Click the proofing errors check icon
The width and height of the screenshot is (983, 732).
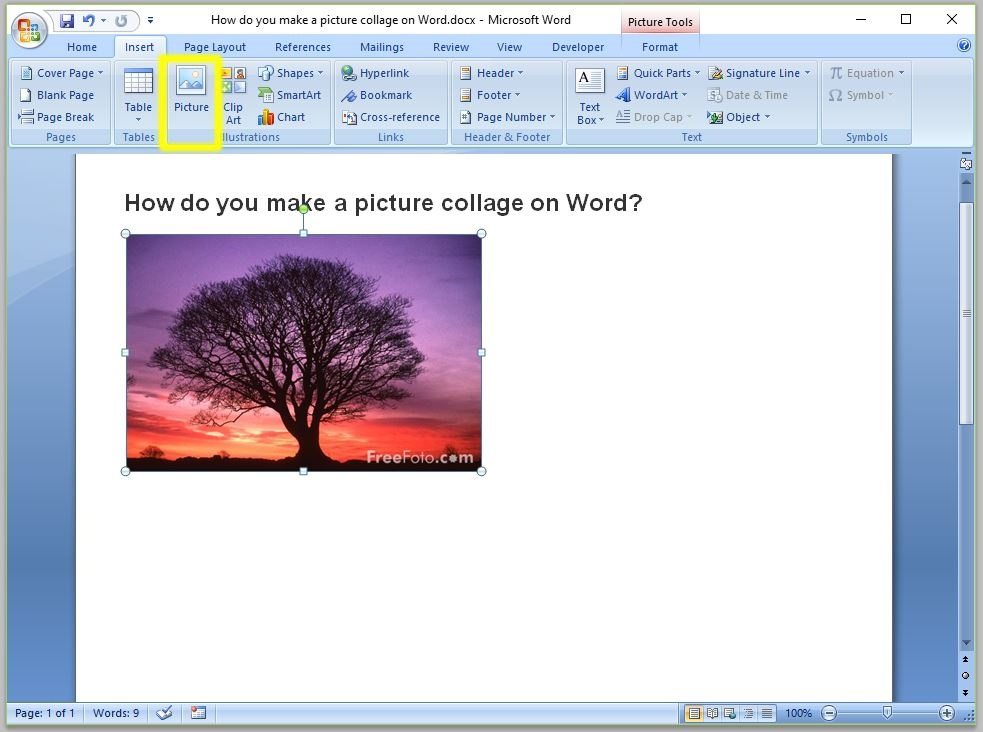164,713
